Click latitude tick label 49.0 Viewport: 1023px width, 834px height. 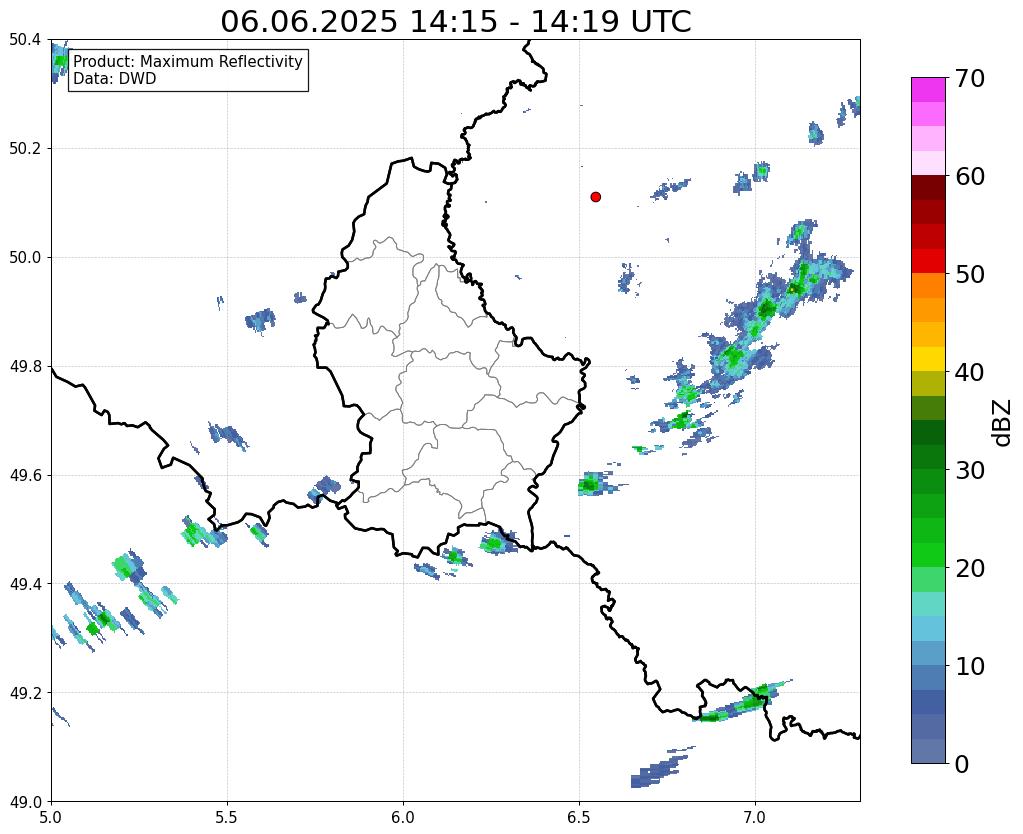click(25, 801)
